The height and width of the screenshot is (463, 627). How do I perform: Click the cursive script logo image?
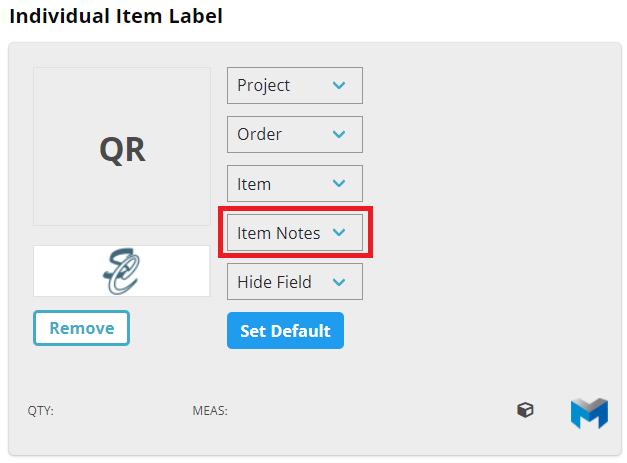coord(121,271)
